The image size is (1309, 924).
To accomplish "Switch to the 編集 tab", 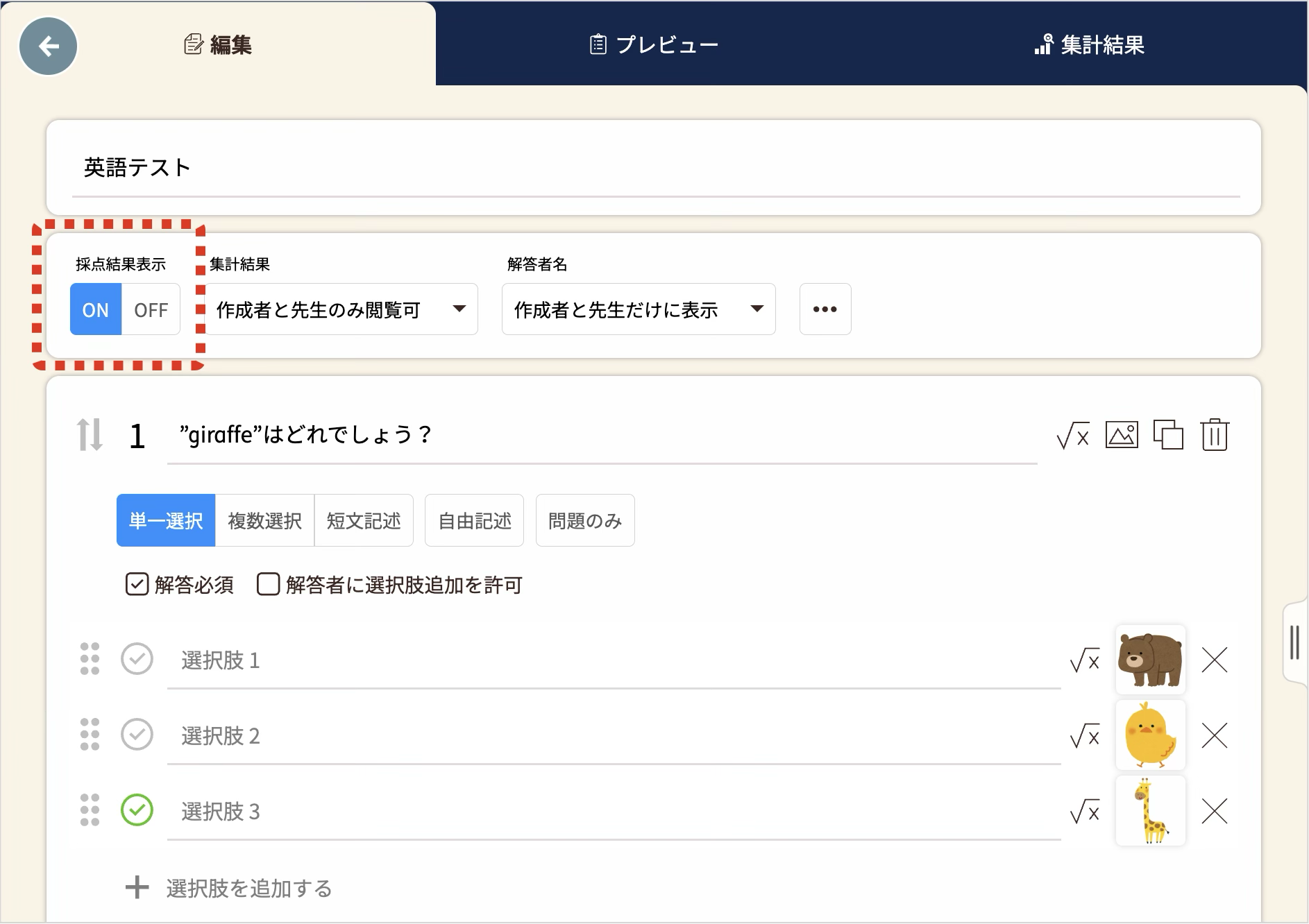I will (218, 45).
